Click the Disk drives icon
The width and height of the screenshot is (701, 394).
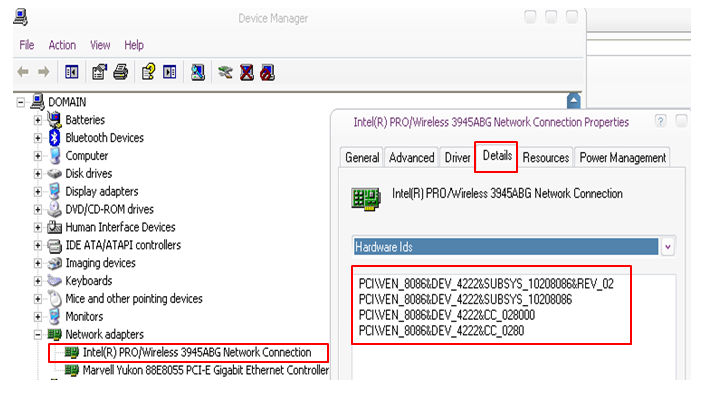click(x=55, y=174)
